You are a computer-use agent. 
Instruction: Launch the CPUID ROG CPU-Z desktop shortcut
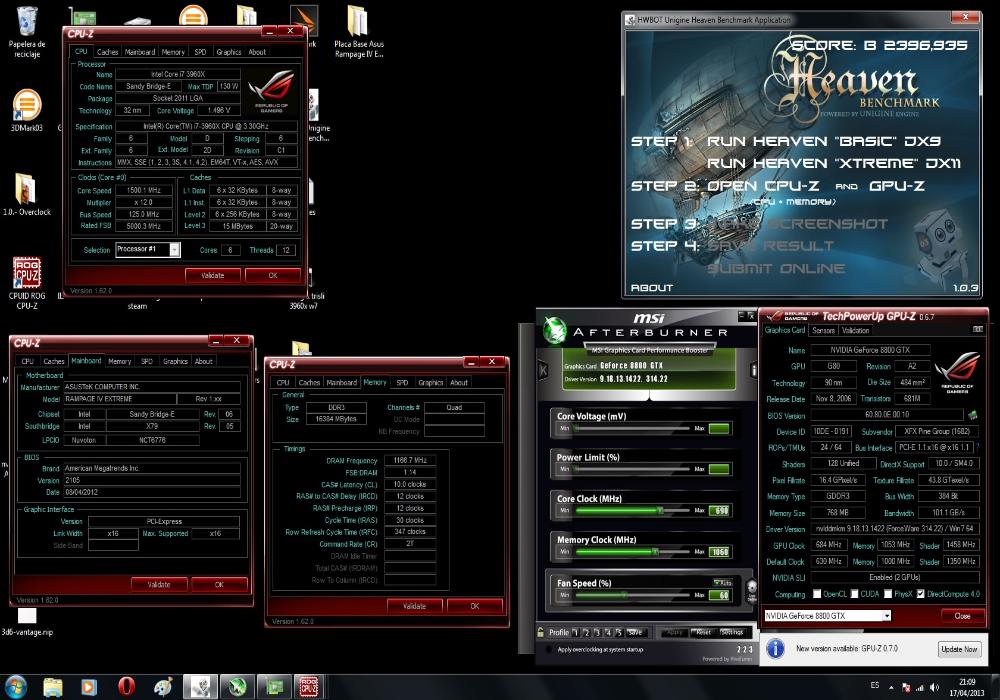tap(27, 283)
